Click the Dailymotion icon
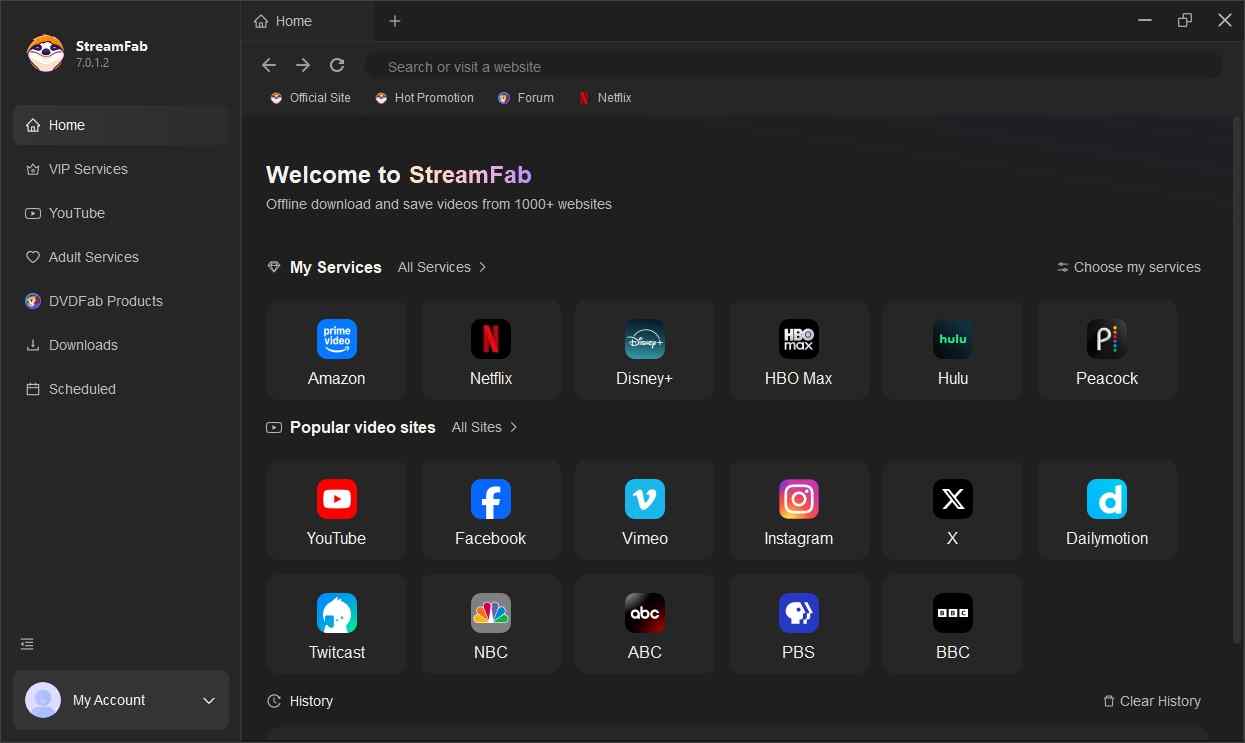The image size is (1245, 743). [1106, 510]
